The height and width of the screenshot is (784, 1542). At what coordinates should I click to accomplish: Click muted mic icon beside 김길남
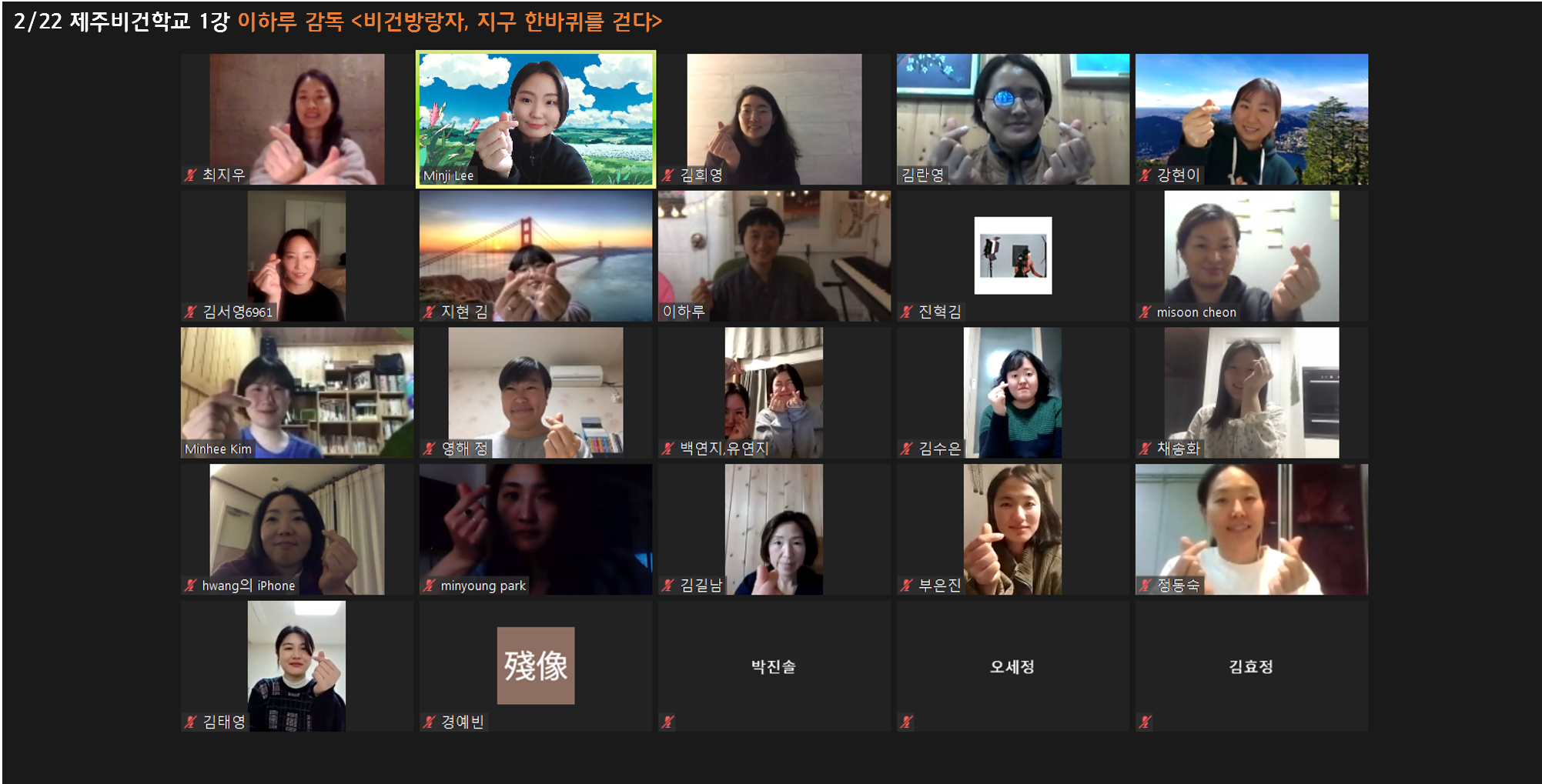click(x=667, y=585)
